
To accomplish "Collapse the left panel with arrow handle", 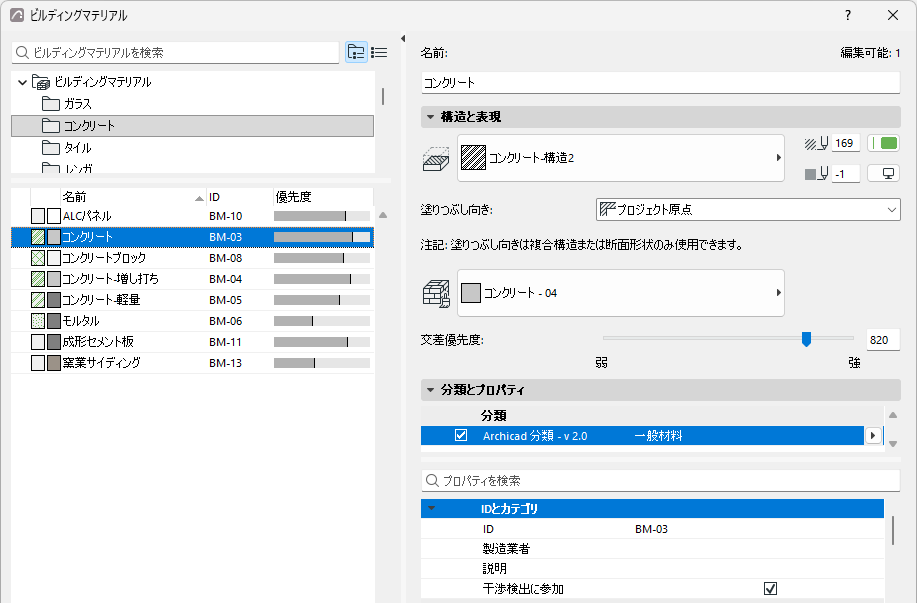I will [x=403, y=39].
